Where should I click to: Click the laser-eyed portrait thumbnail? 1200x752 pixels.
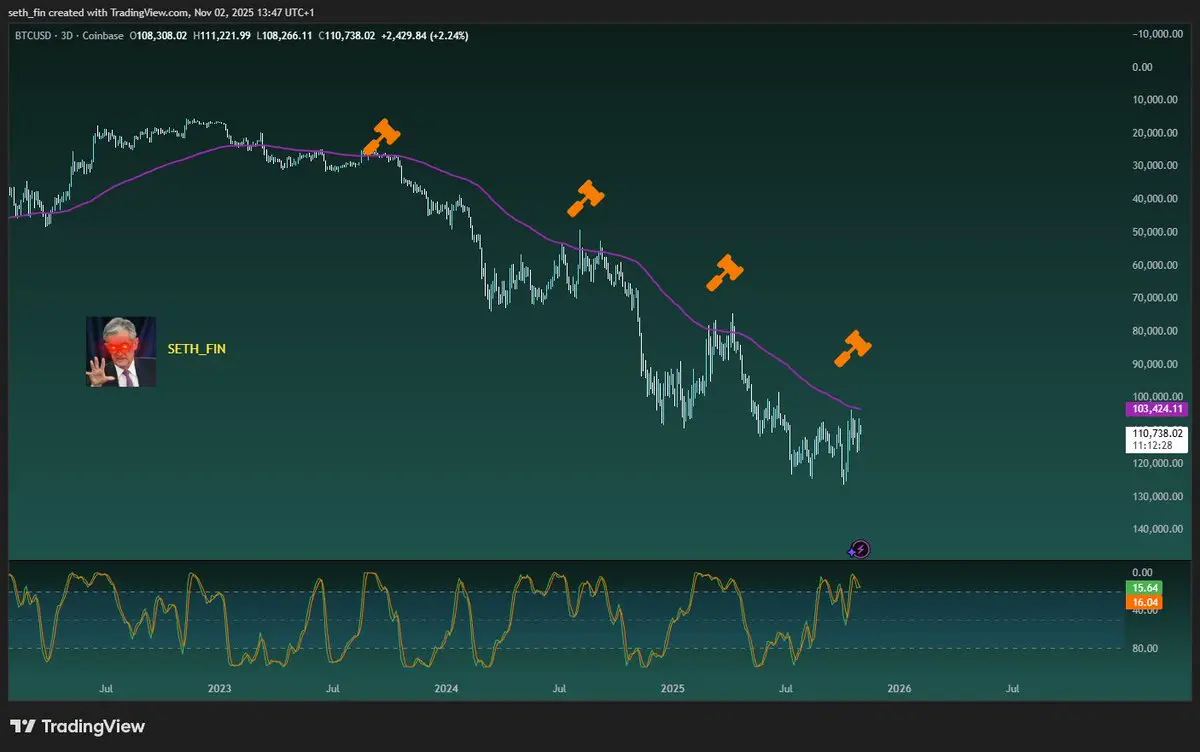point(121,351)
